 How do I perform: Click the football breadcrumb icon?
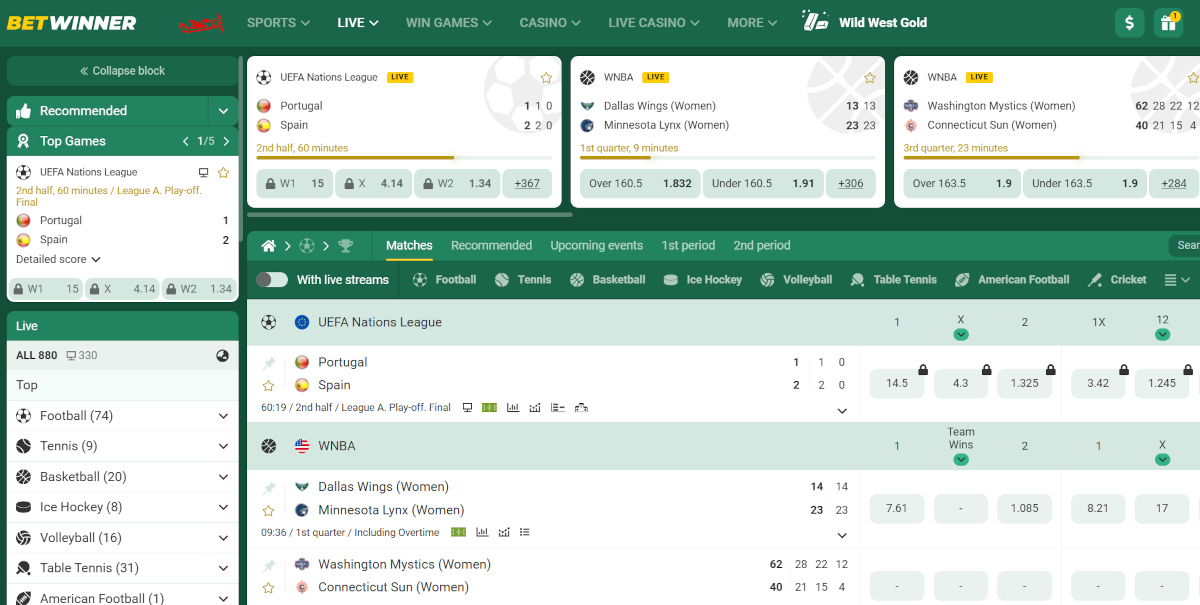click(307, 246)
